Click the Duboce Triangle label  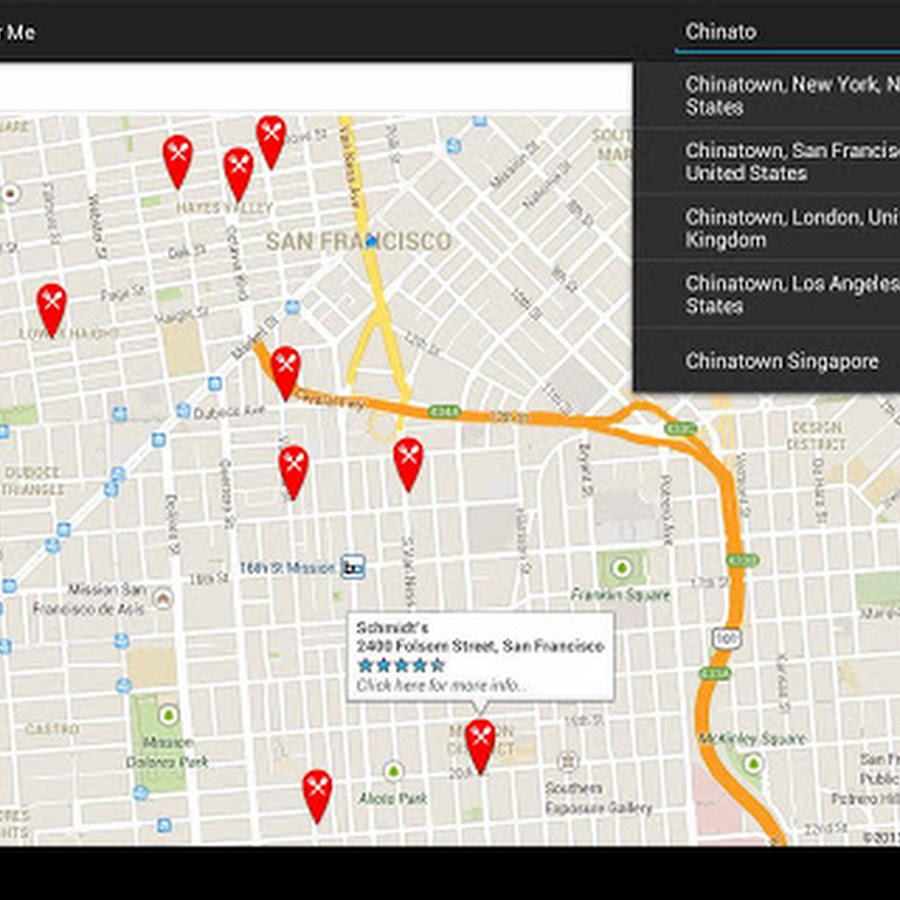point(33,481)
